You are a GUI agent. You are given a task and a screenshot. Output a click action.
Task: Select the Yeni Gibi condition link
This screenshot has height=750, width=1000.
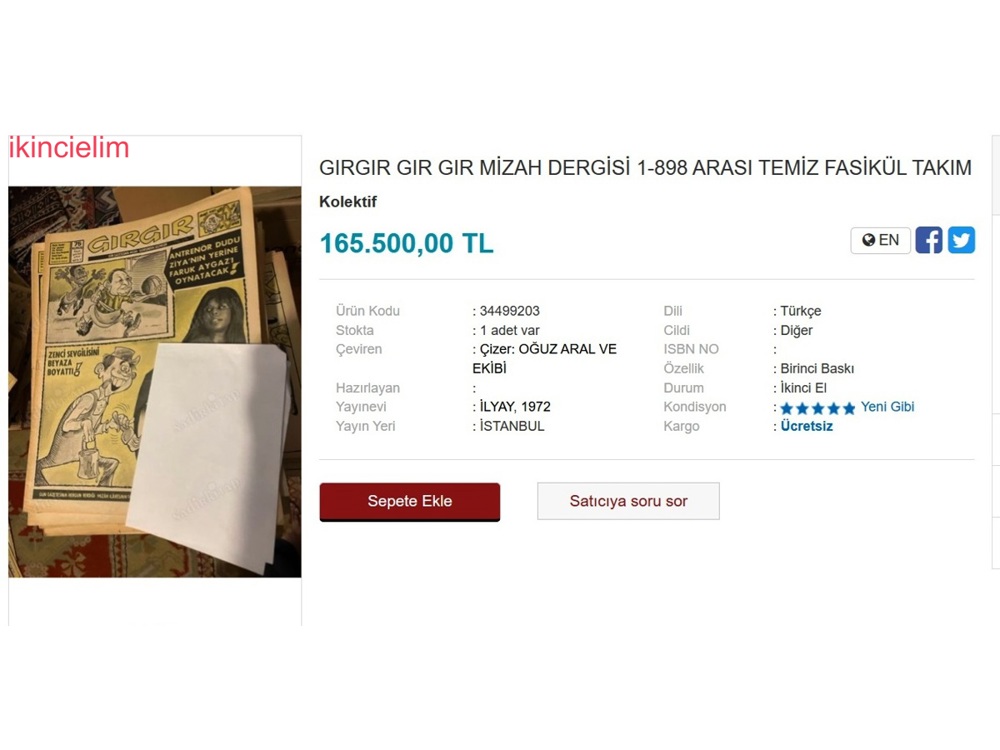[887, 407]
